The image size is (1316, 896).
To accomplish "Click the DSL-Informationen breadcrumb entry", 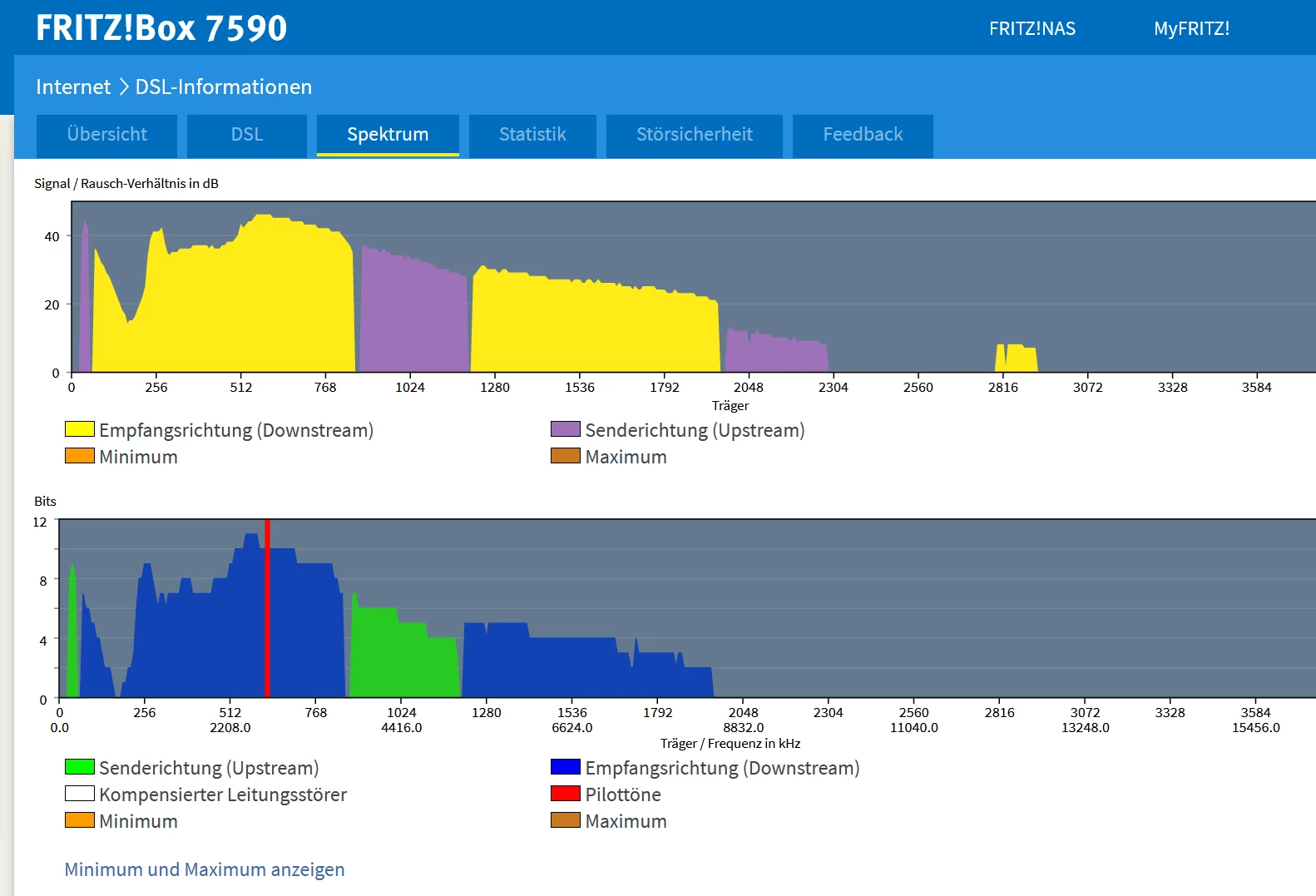I will [x=224, y=87].
